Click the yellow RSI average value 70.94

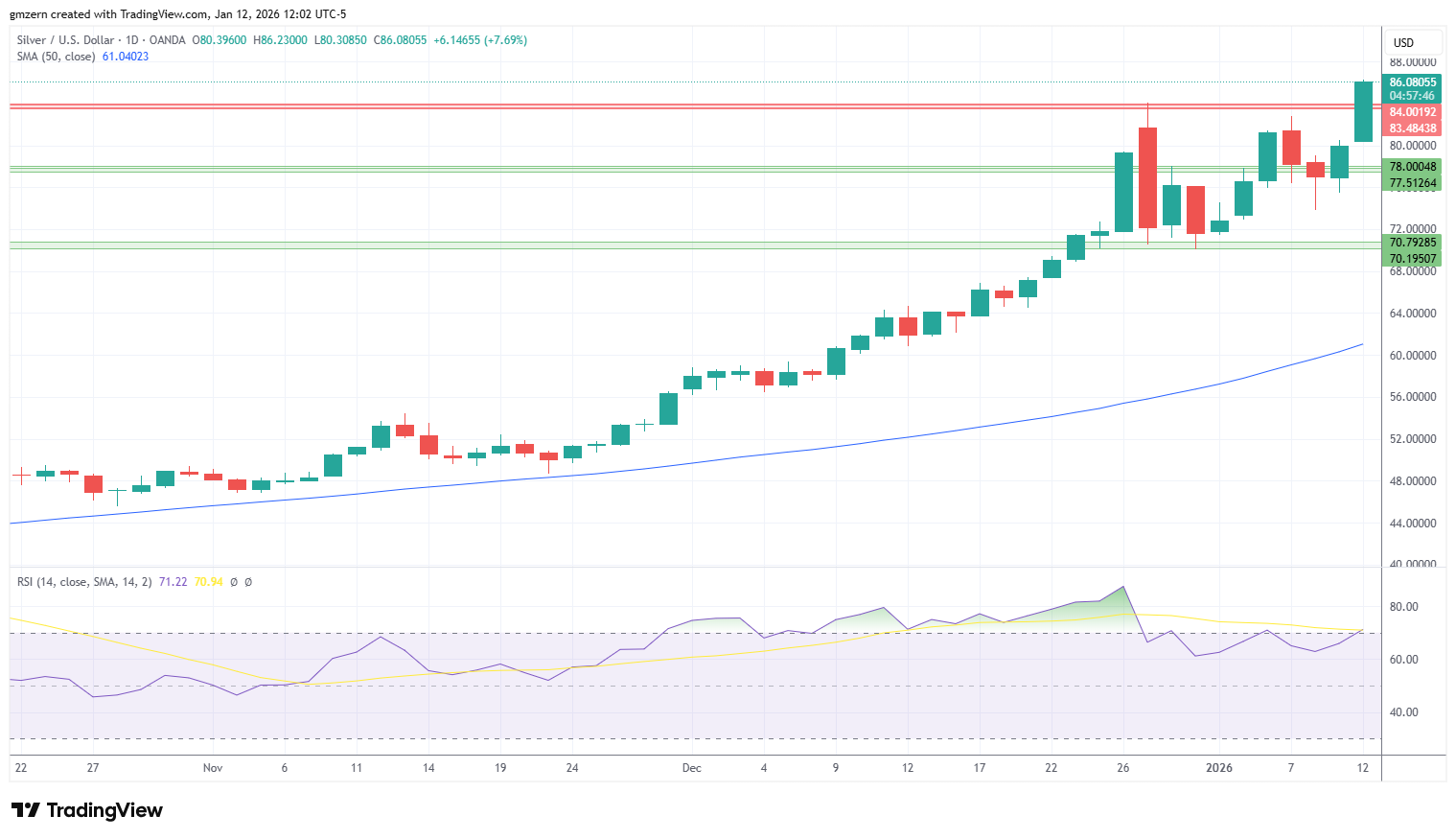click(x=209, y=582)
